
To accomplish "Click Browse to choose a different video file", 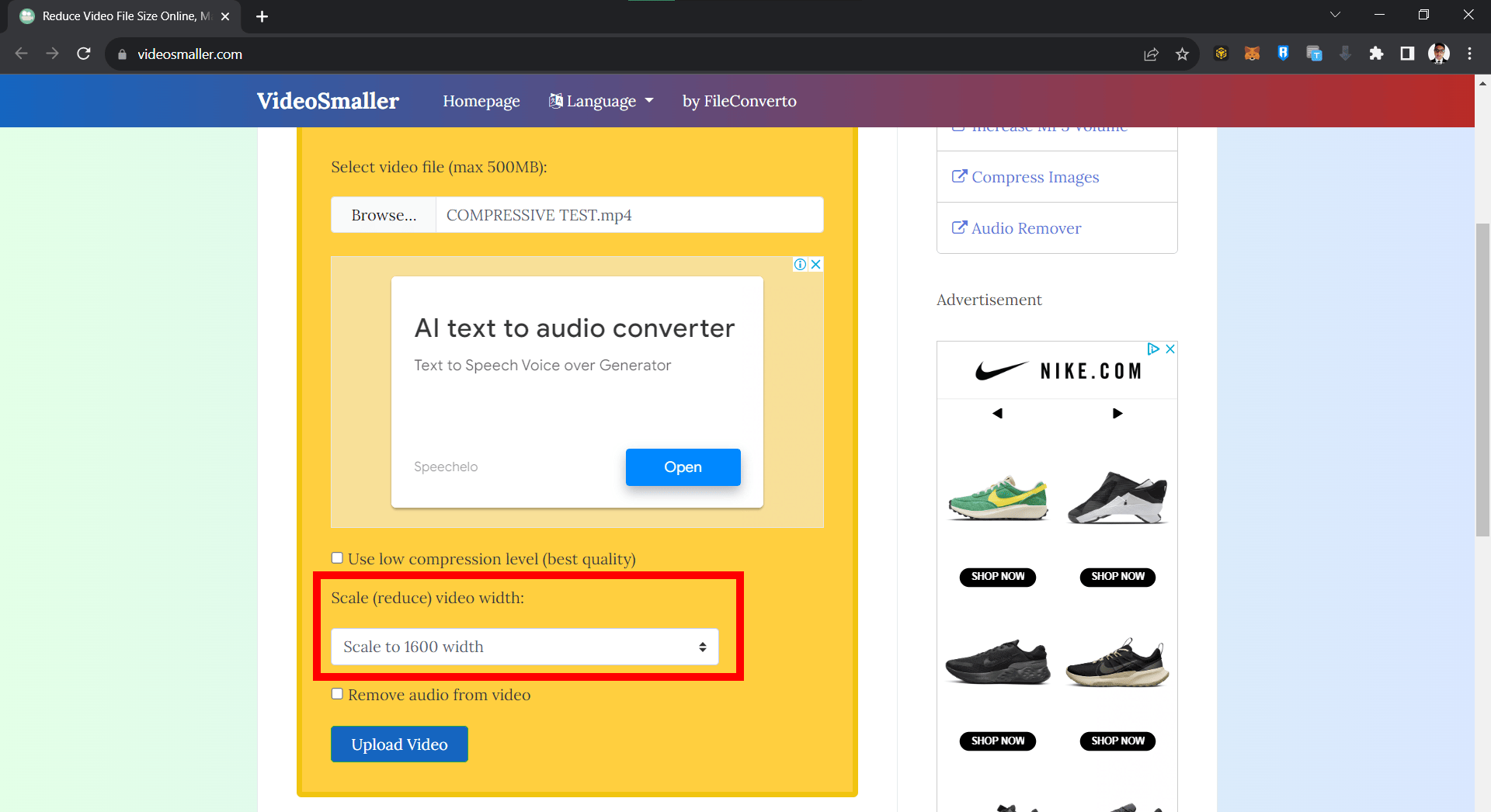I will 383,215.
